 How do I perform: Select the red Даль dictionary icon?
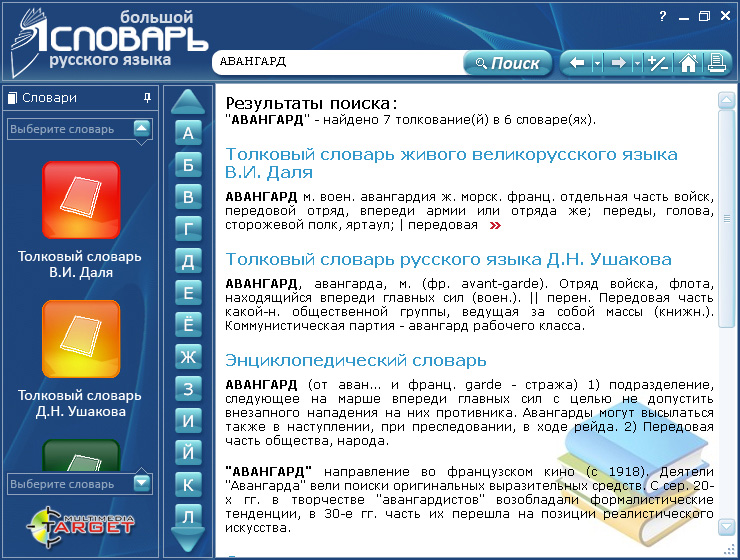tap(81, 200)
